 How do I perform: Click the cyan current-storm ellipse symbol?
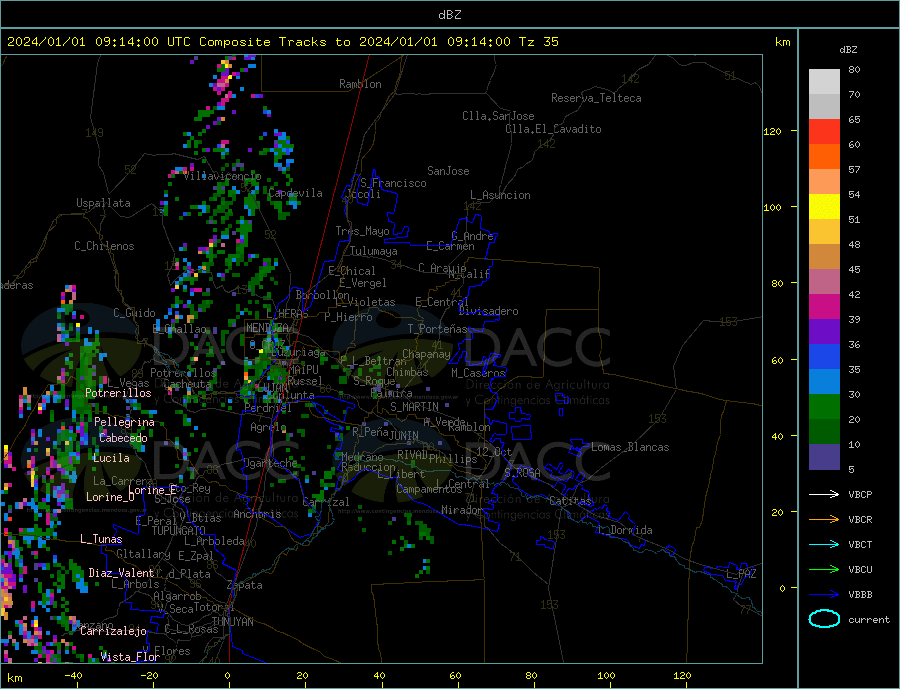[824, 619]
